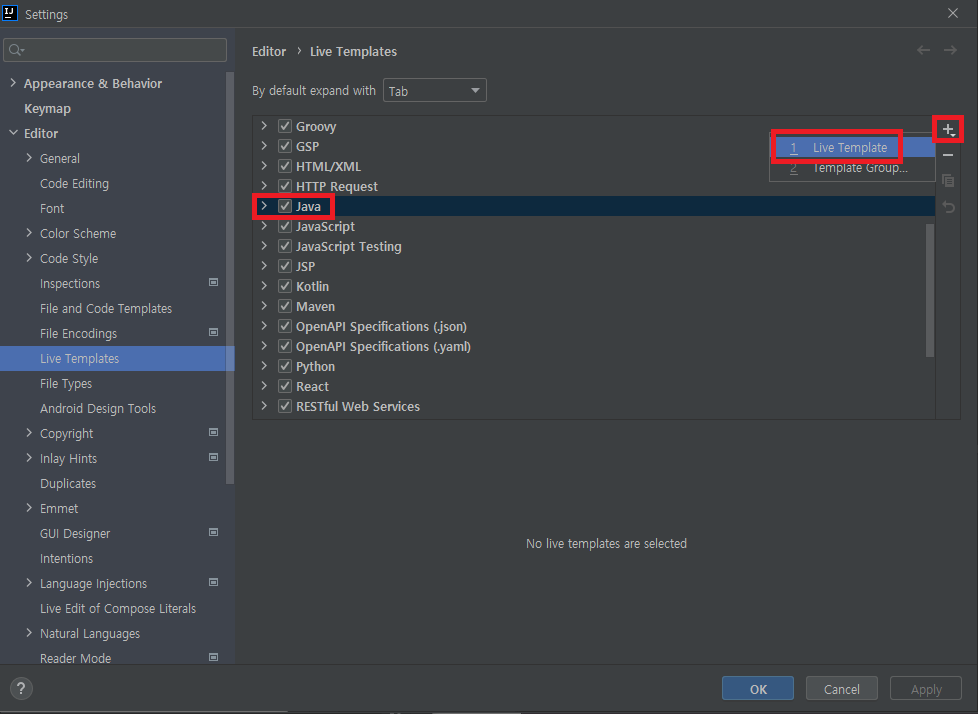The height and width of the screenshot is (714, 978).
Task: Expand the Natural Languages node
Action: (29, 632)
